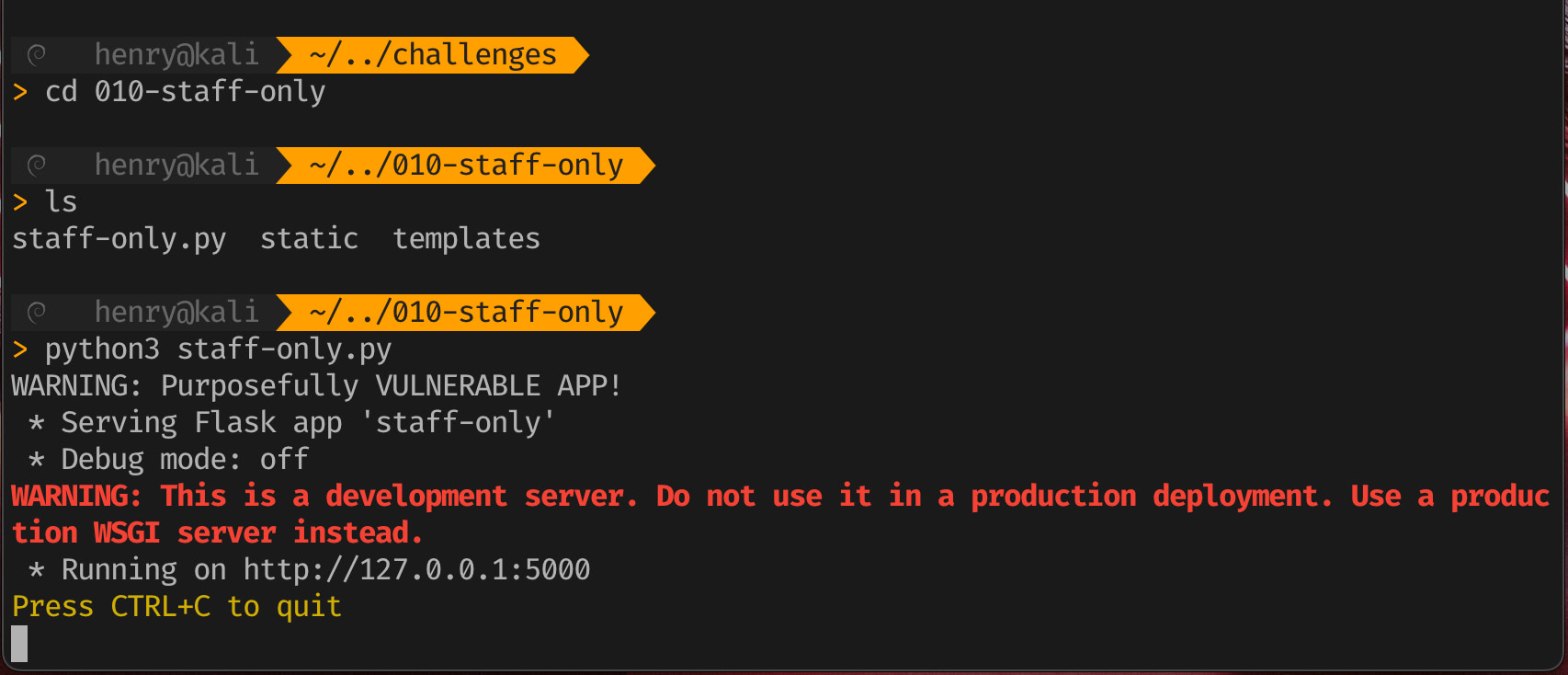The height and width of the screenshot is (675, 1568).
Task: Click the Press CTRL+C to quit text
Action: (x=176, y=607)
